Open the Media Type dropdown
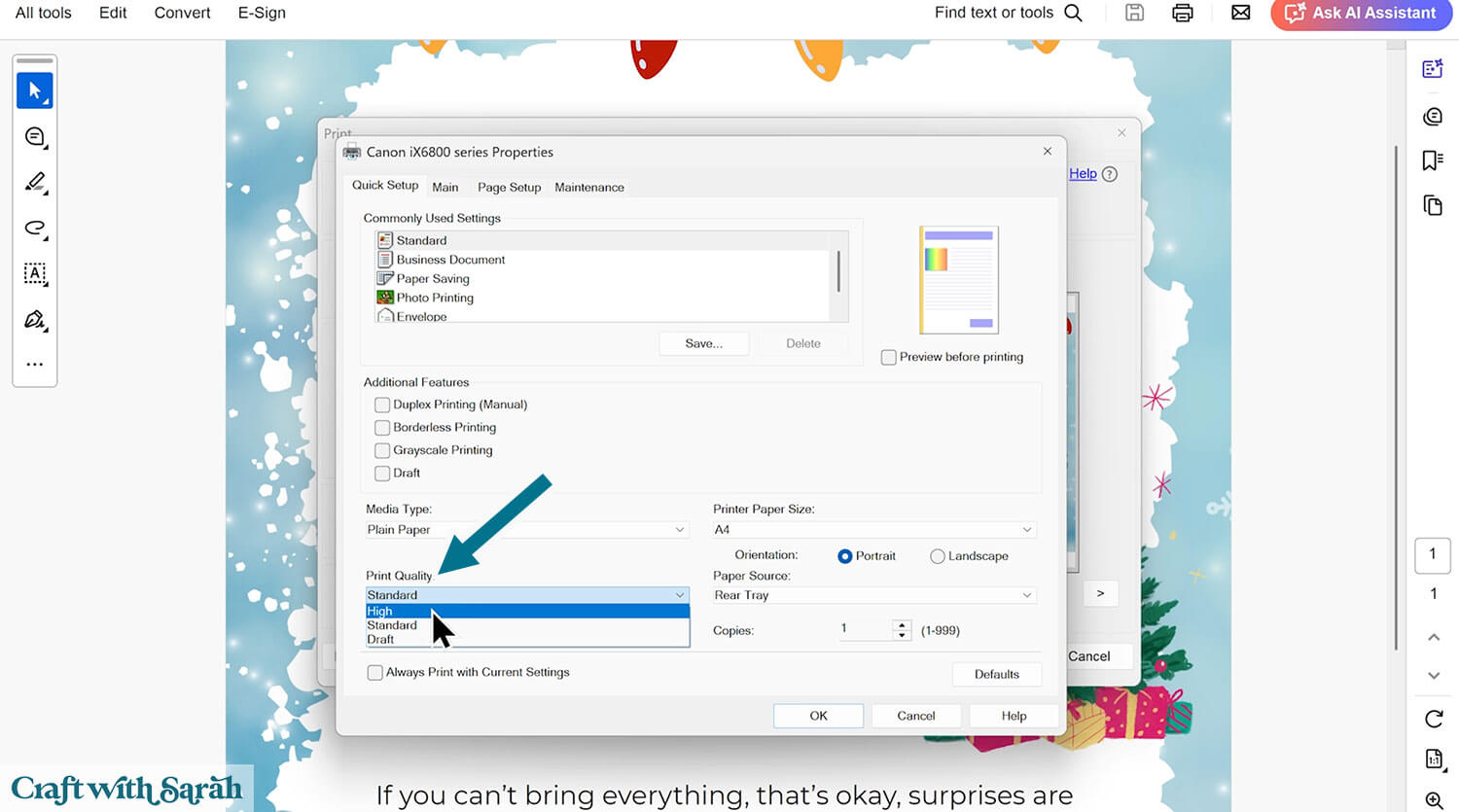1459x812 pixels. tap(526, 530)
